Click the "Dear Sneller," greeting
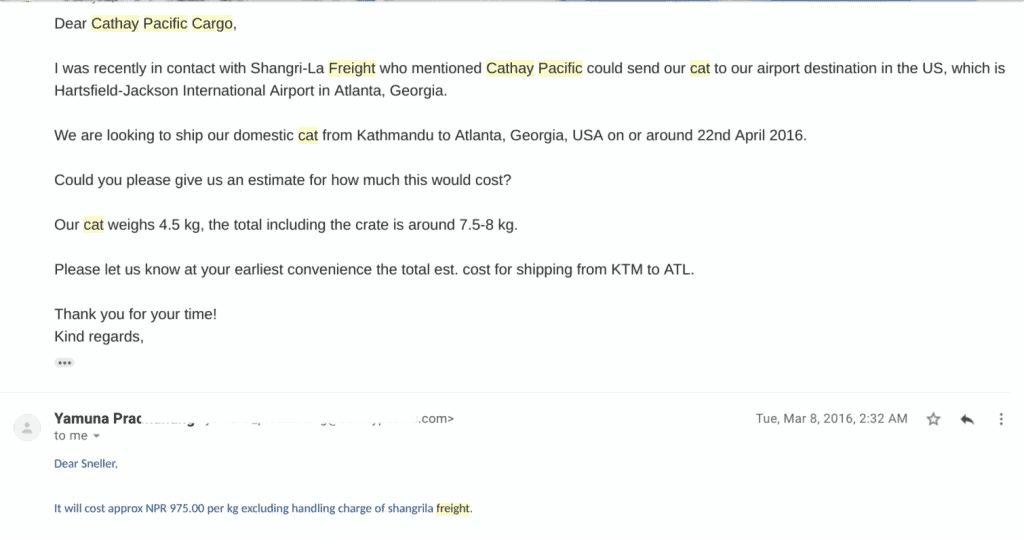 coord(86,464)
